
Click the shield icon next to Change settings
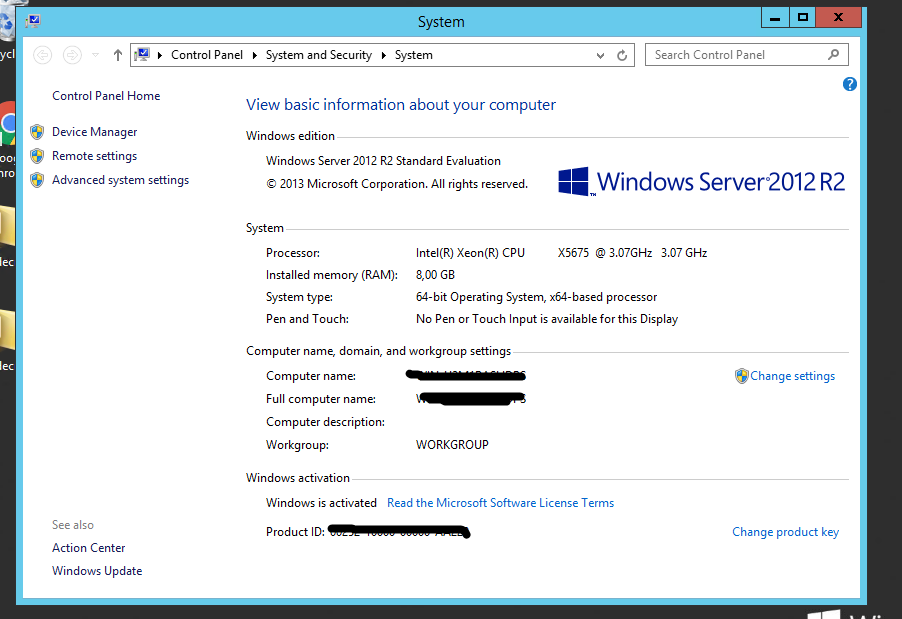(742, 376)
